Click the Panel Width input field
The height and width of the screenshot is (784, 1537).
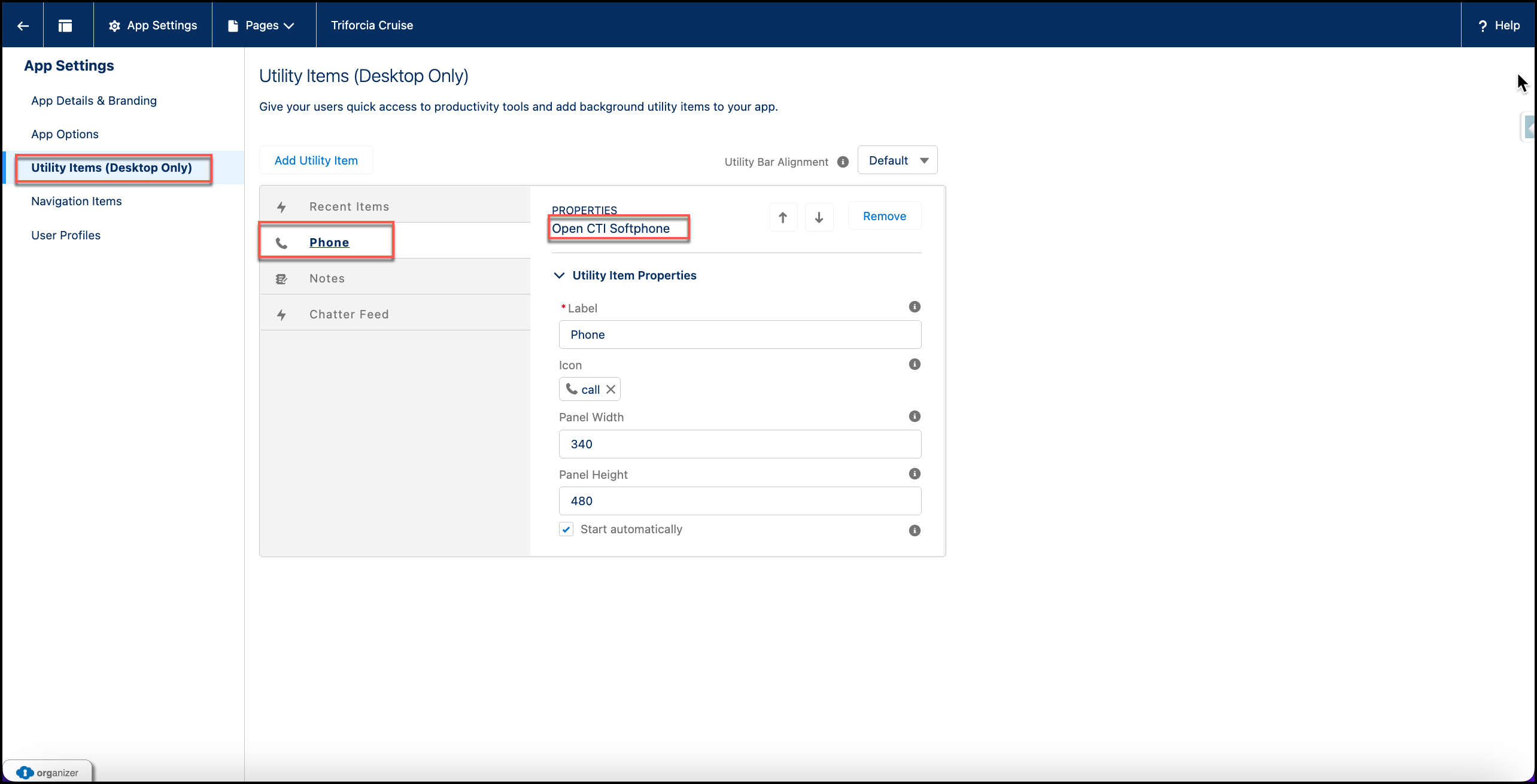[740, 444]
